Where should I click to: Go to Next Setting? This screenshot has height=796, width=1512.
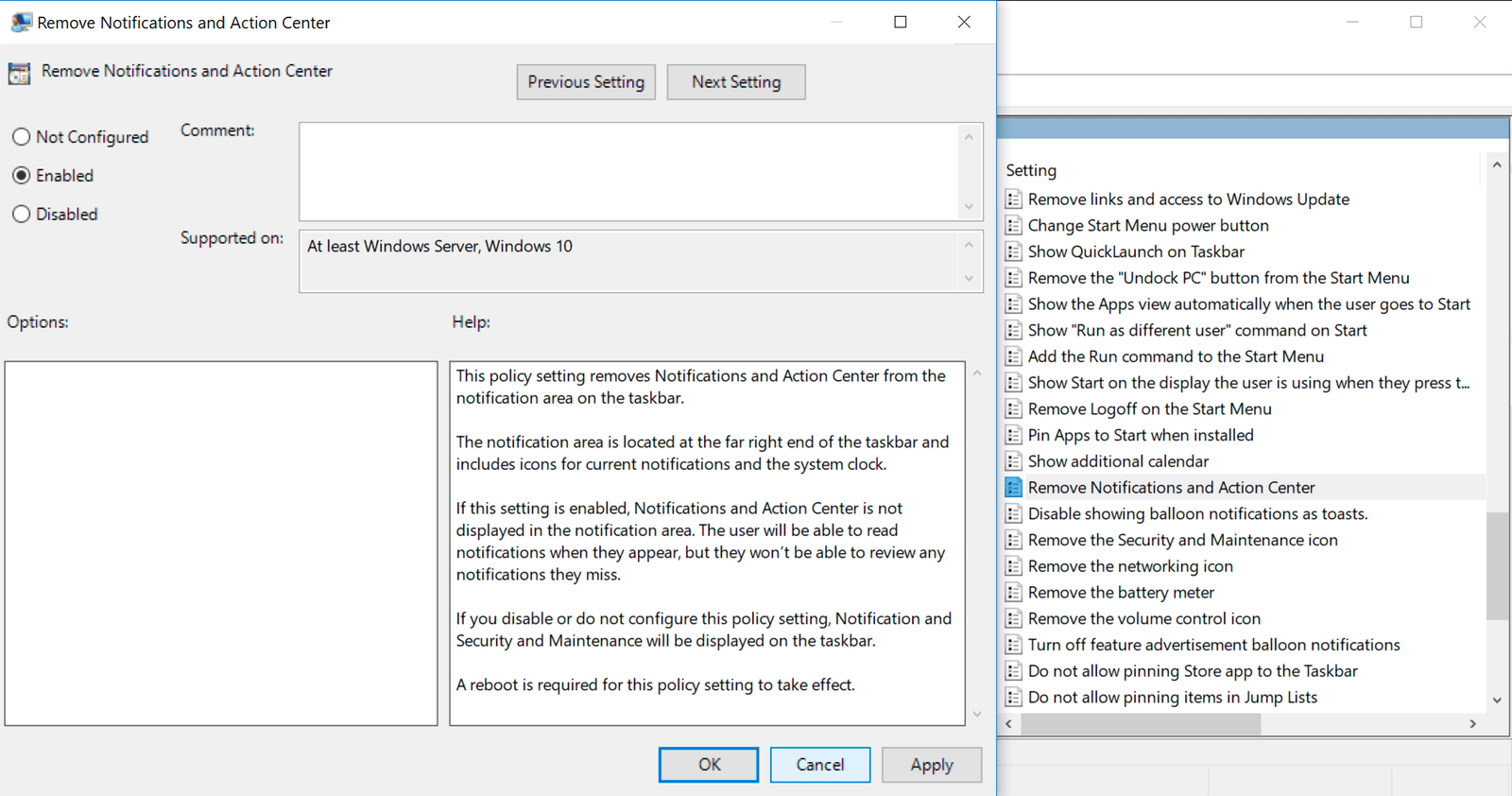pos(736,82)
